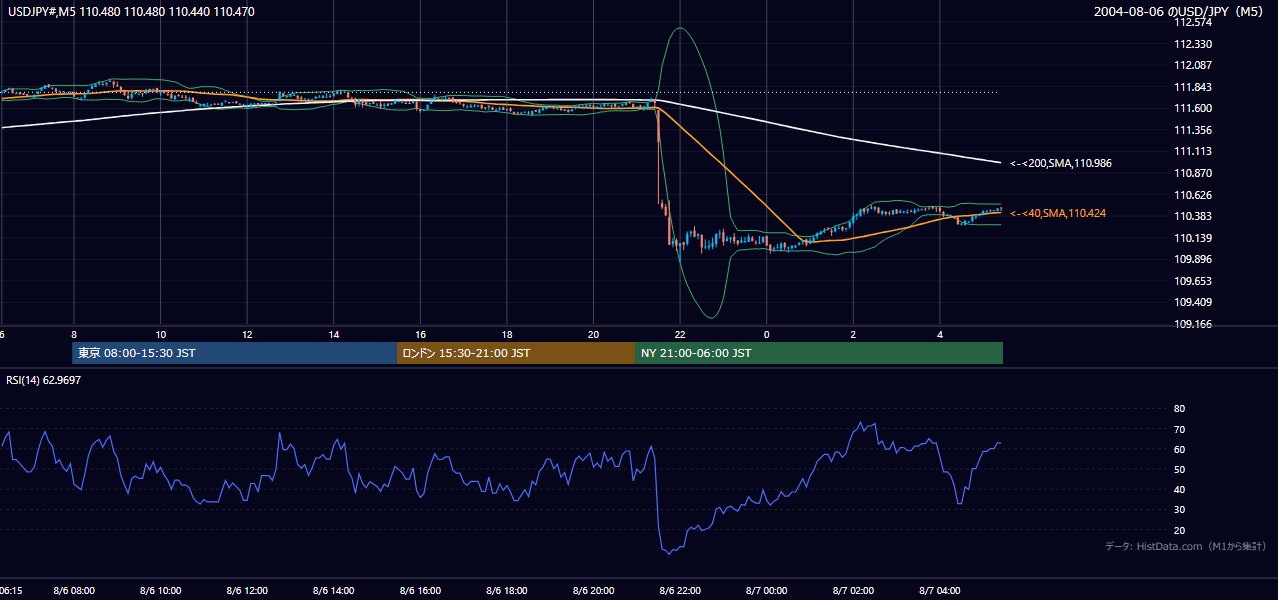
Task: Click price axis value 110.383
Action: tap(1193, 216)
